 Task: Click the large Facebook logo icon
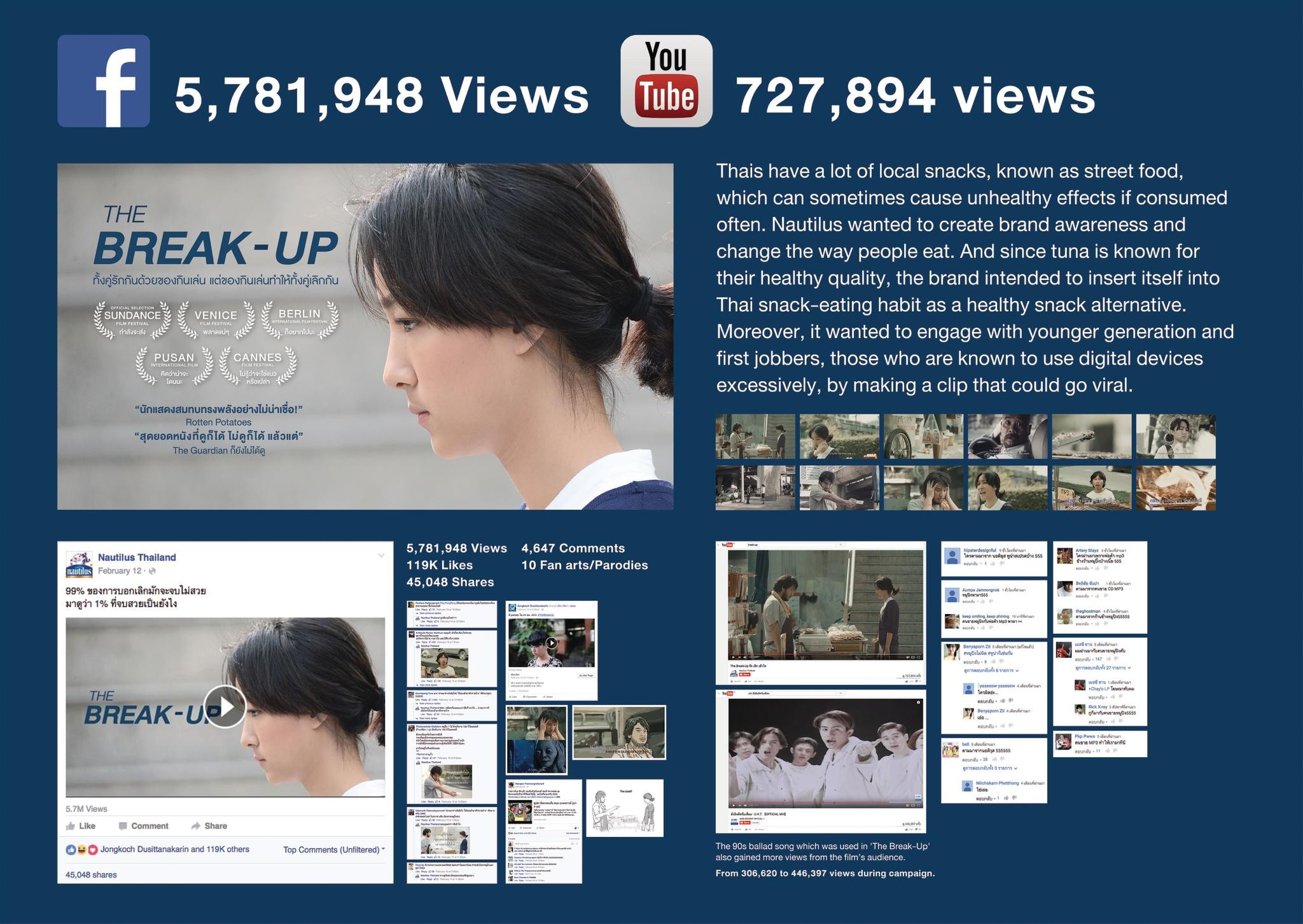click(104, 81)
